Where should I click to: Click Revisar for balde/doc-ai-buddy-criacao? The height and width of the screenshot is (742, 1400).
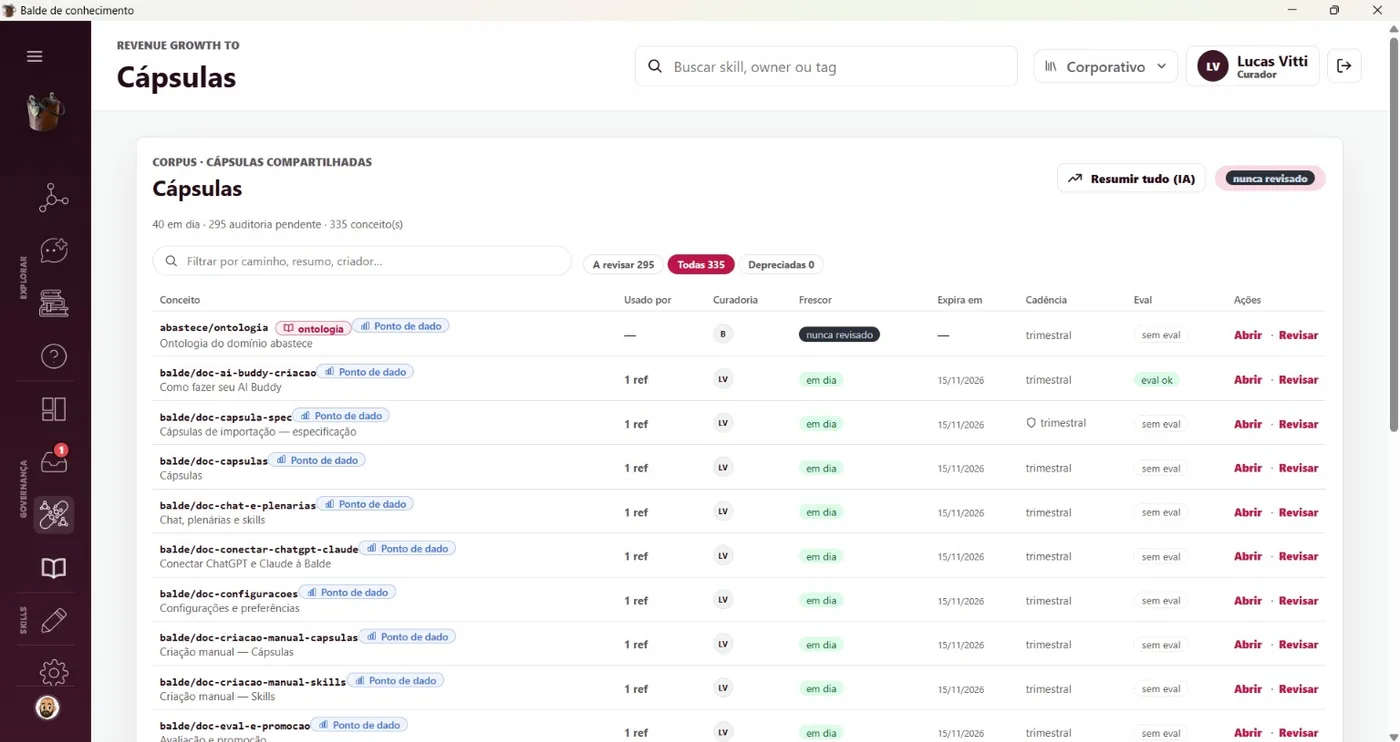coord(1298,380)
